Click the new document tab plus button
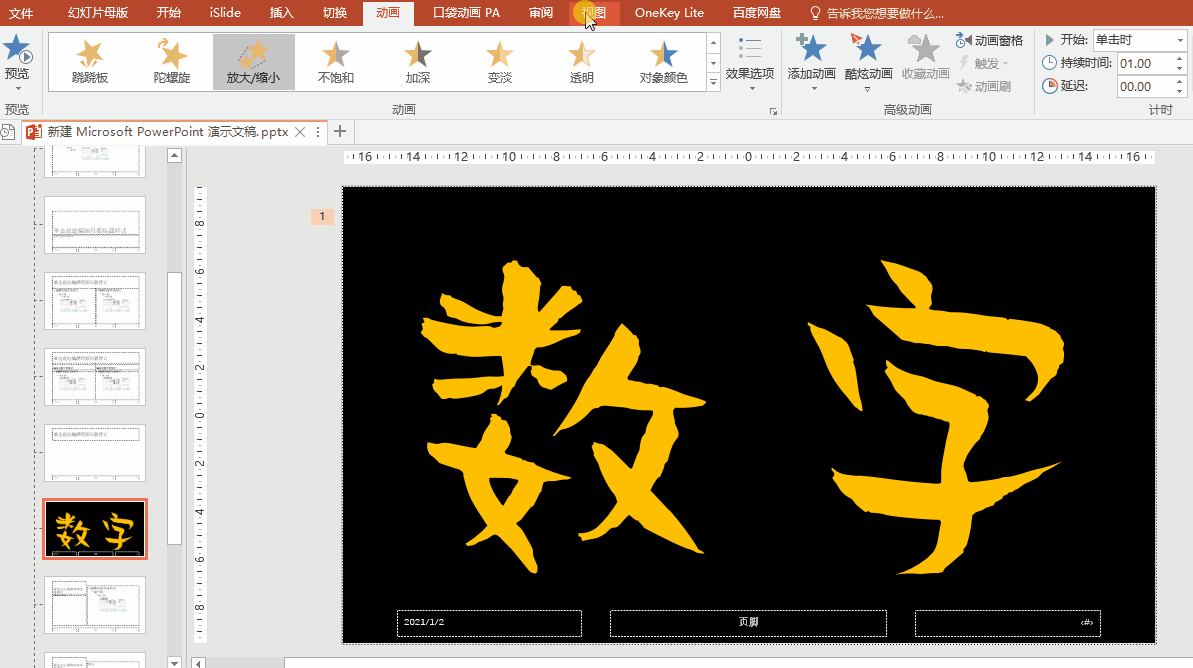The width and height of the screenshot is (1193, 668). [x=340, y=132]
